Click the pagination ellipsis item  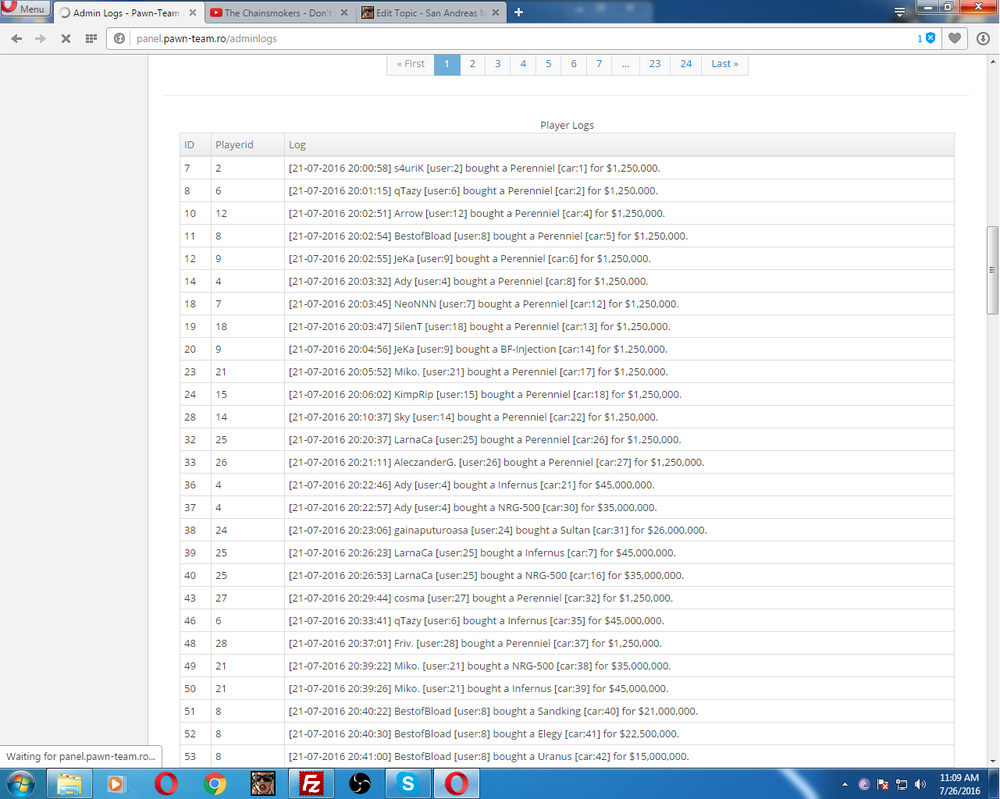626,64
